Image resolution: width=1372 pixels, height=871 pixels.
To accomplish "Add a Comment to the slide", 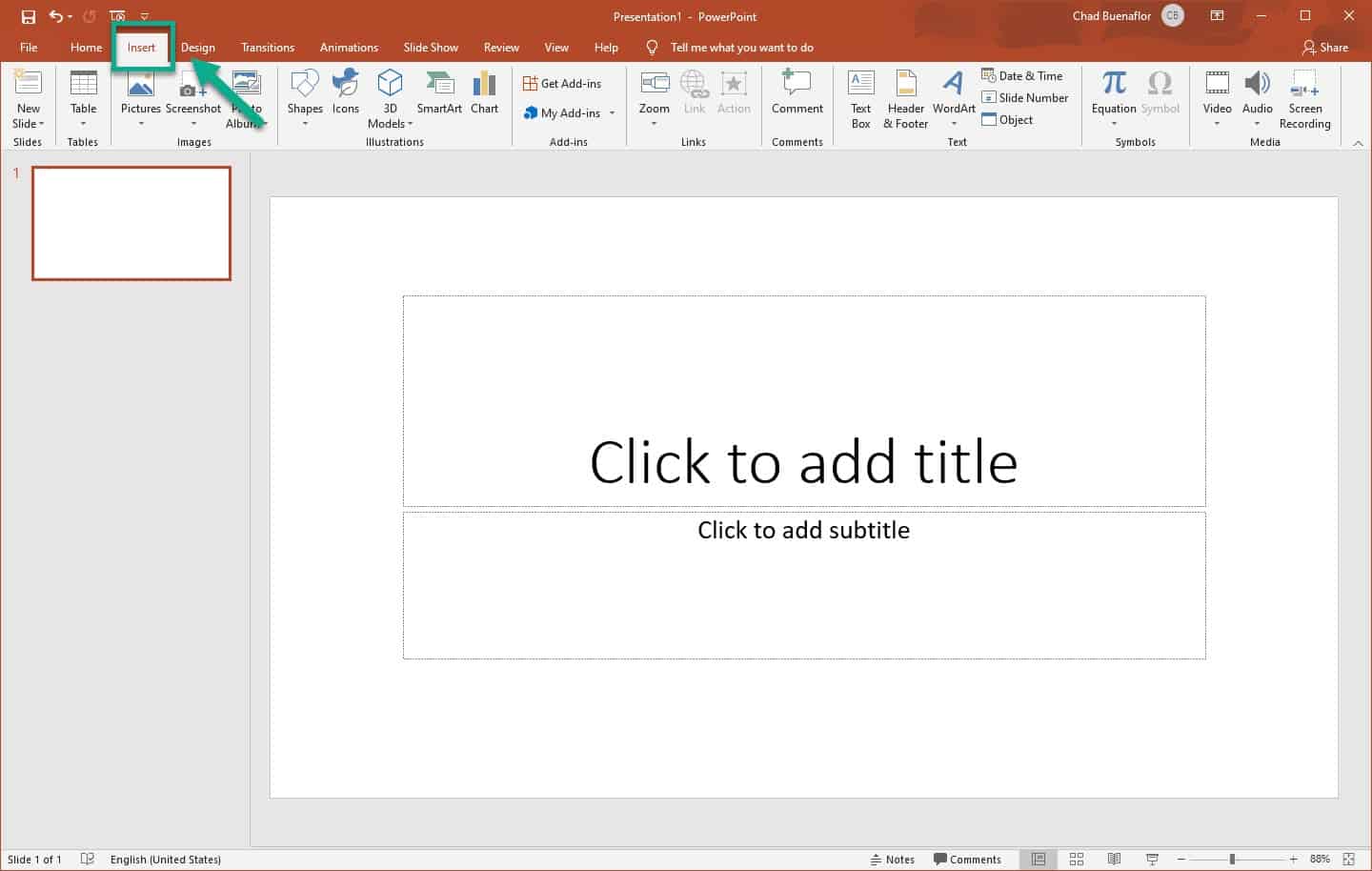I will (797, 95).
